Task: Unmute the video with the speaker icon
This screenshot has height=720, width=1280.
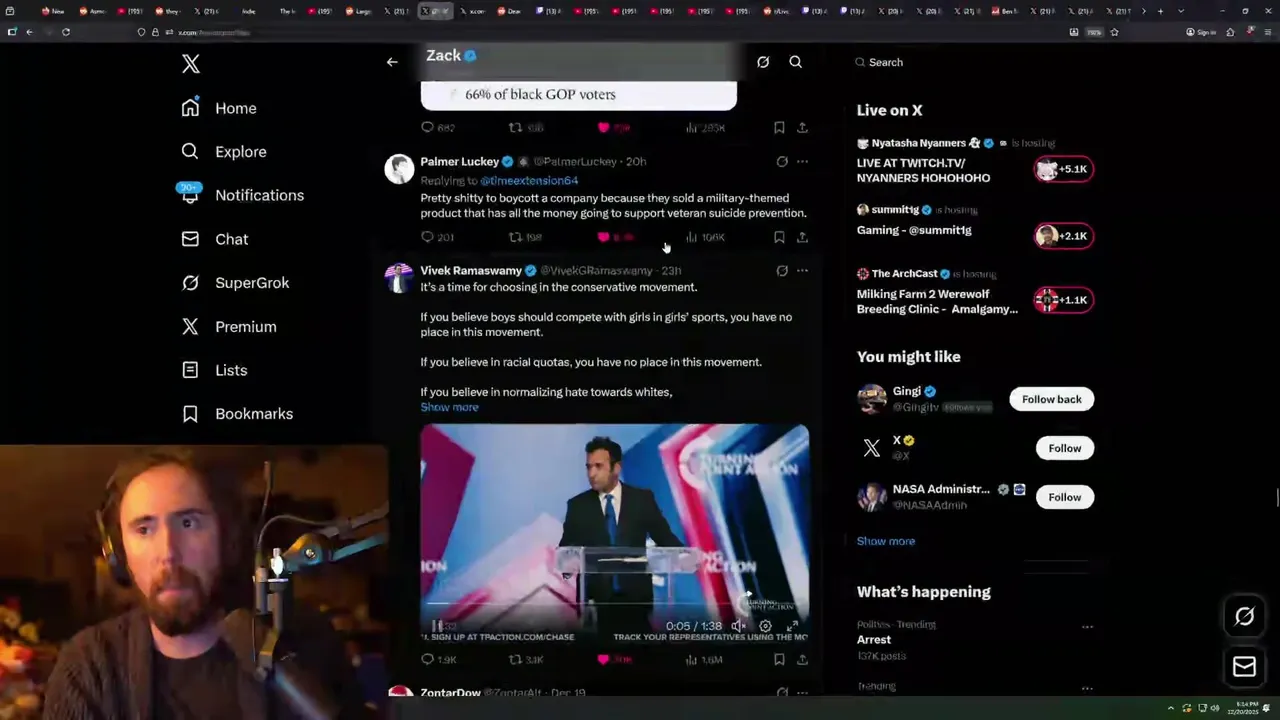Action: coord(738,626)
